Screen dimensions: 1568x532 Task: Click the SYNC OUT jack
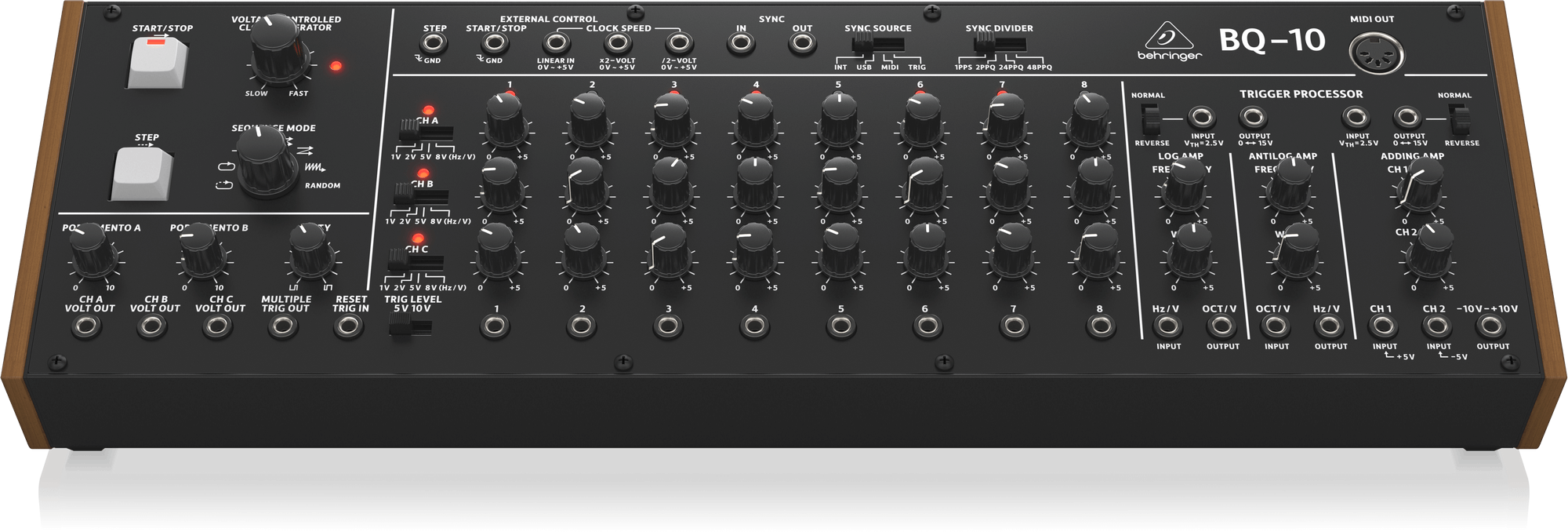point(801,44)
